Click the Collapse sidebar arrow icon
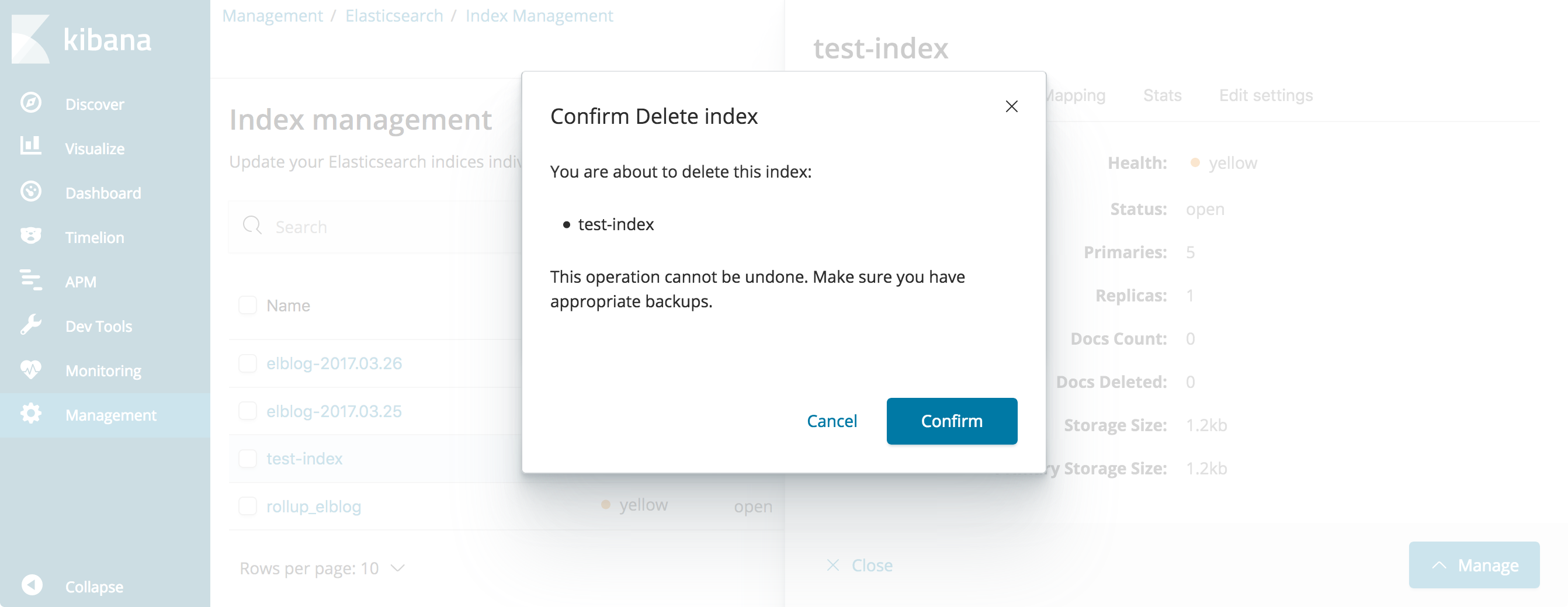The height and width of the screenshot is (607, 1568). point(32,586)
